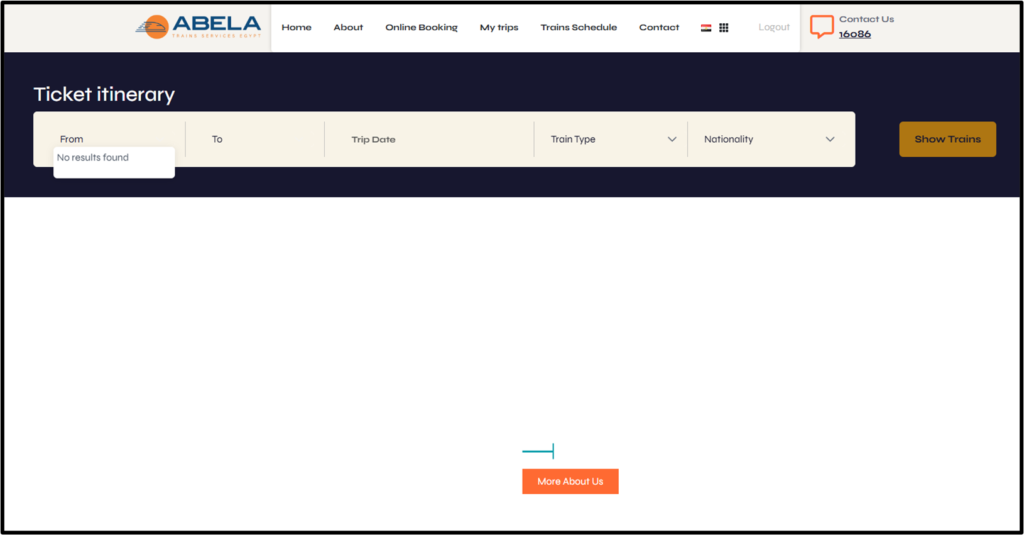Go to the Home page
This screenshot has height=535, width=1024.
296,28
